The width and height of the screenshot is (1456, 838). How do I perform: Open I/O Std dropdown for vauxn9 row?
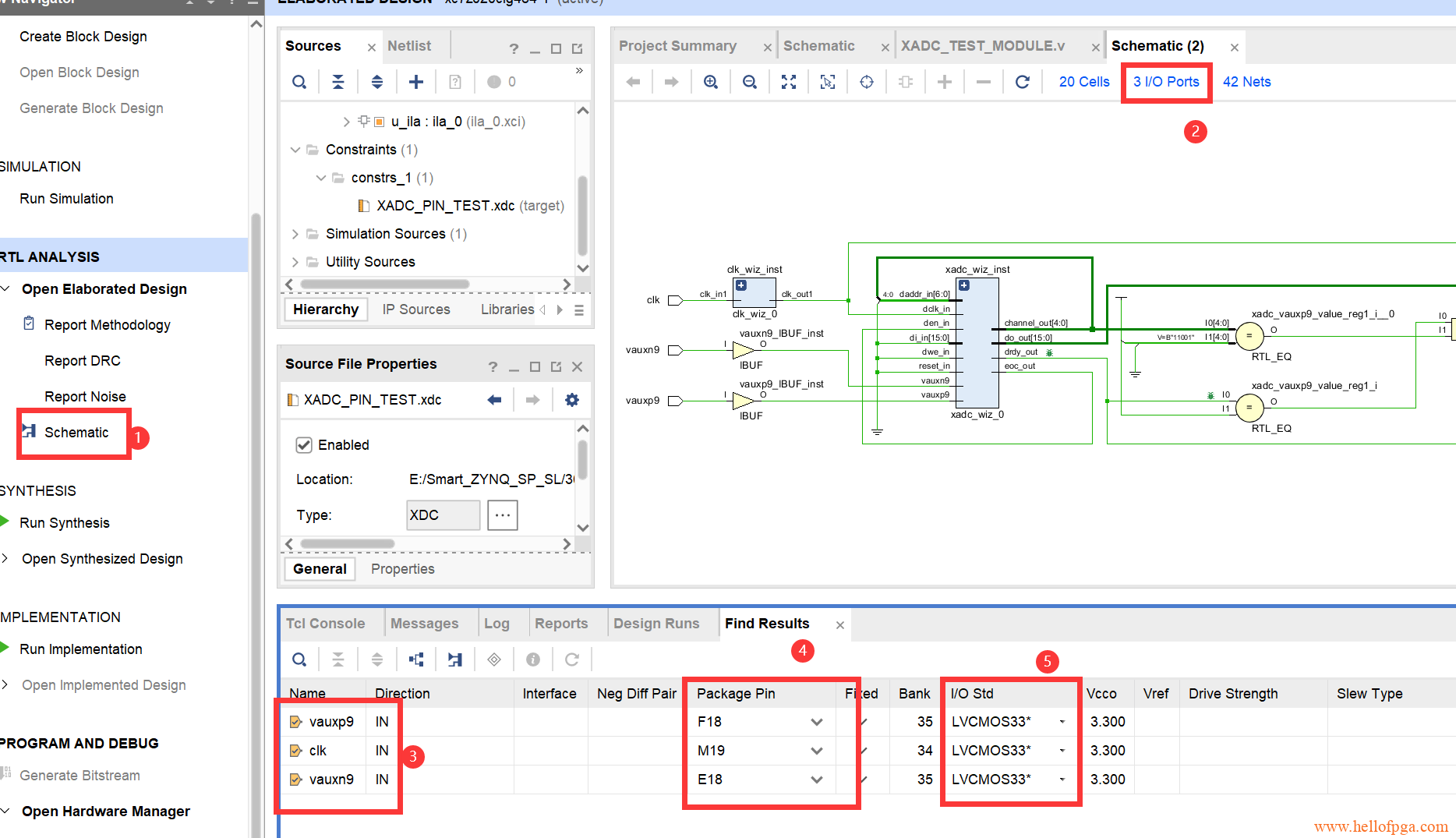tap(1062, 780)
